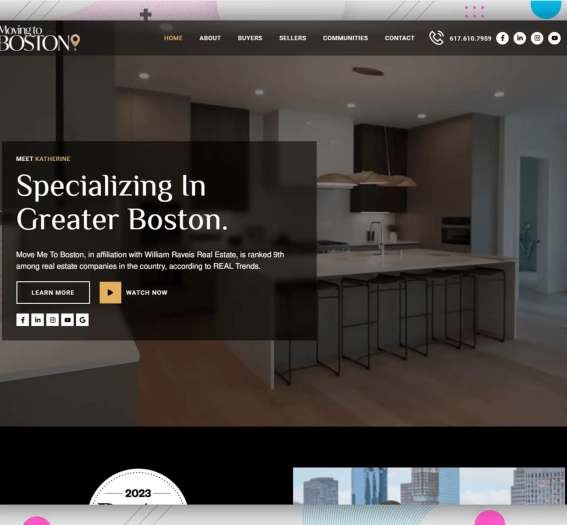The image size is (567, 525).
Task: Click the Specializing In Greater Boston heading
Action: tap(122, 202)
